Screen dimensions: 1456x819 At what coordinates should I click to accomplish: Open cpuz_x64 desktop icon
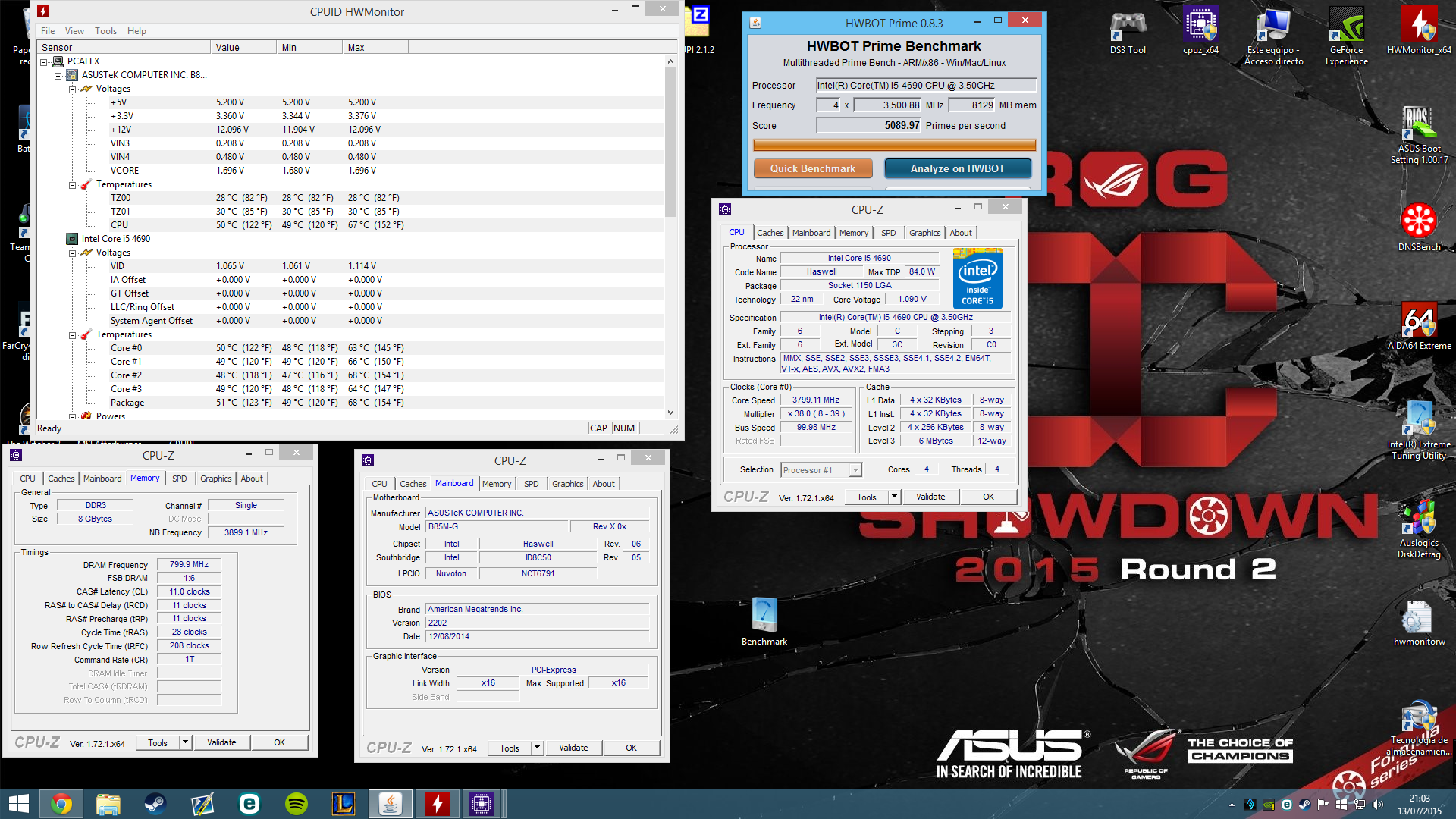tap(1200, 32)
